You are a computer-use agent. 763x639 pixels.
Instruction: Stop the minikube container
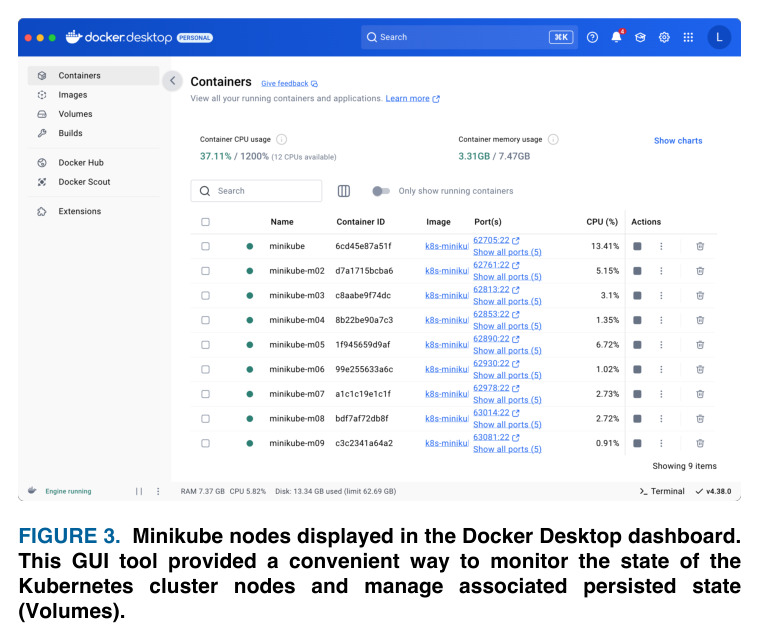coord(637,246)
